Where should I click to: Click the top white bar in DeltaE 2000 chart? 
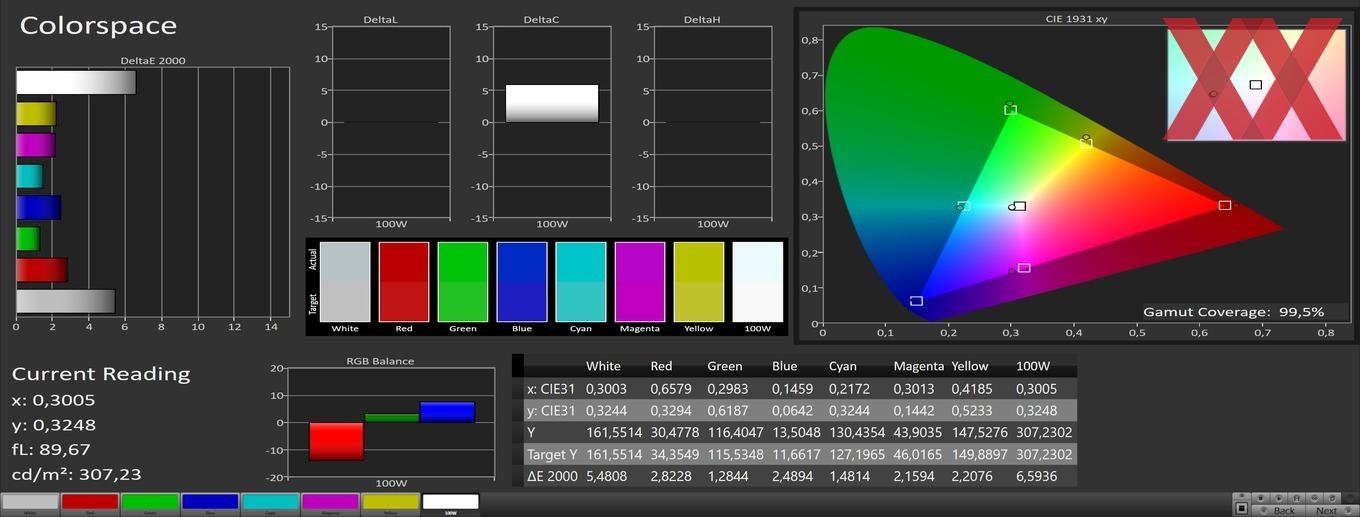tap(76, 82)
